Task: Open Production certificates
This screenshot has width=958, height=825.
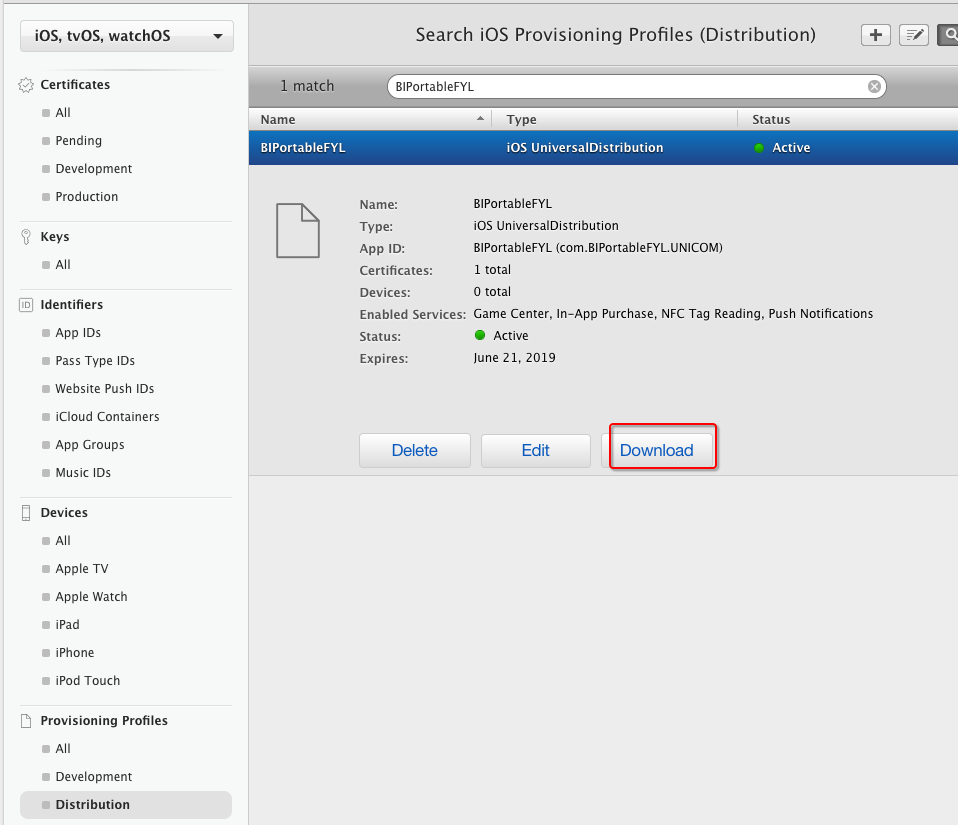Action: click(86, 197)
